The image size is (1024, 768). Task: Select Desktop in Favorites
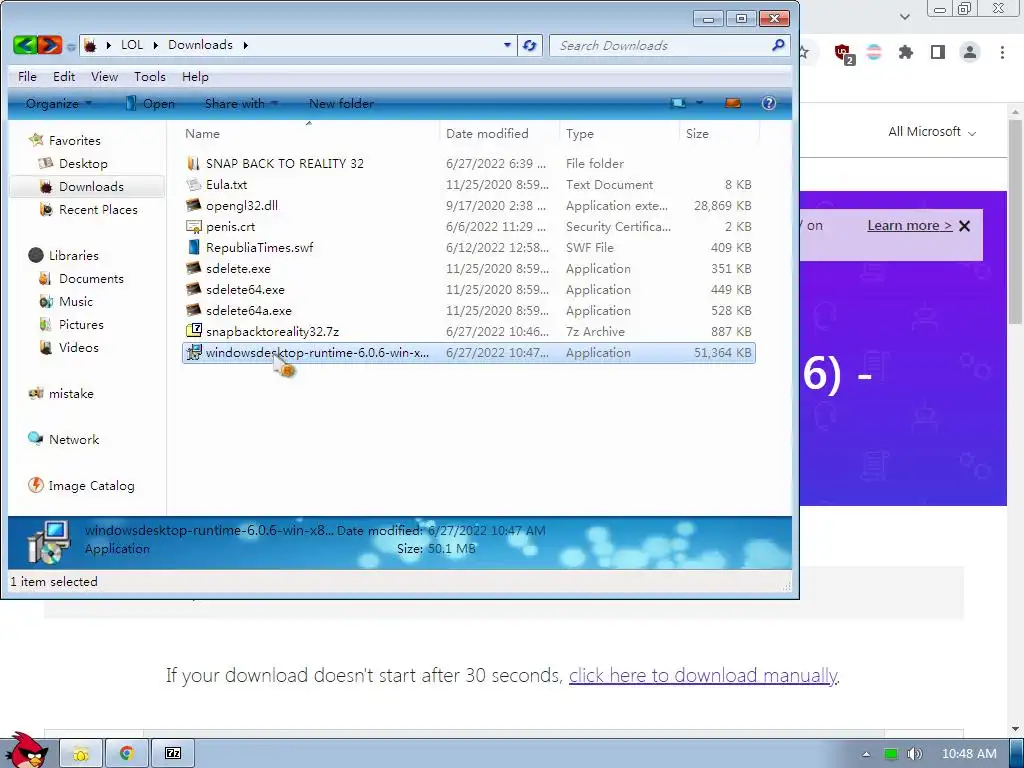(83, 163)
